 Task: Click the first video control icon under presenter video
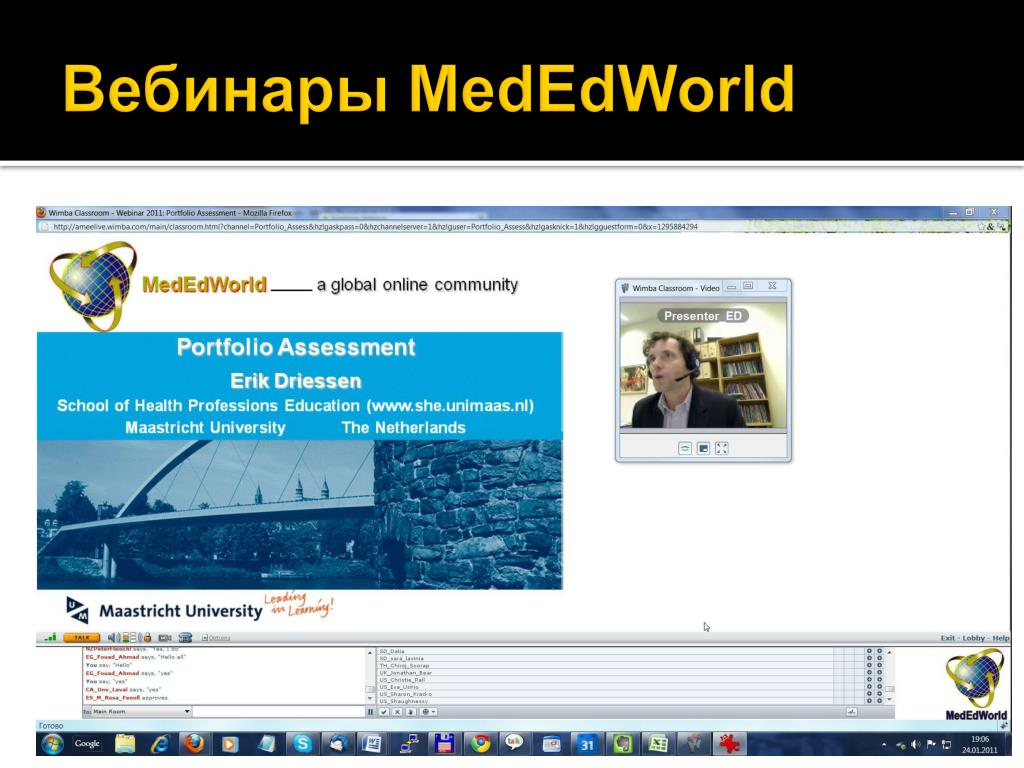click(684, 448)
